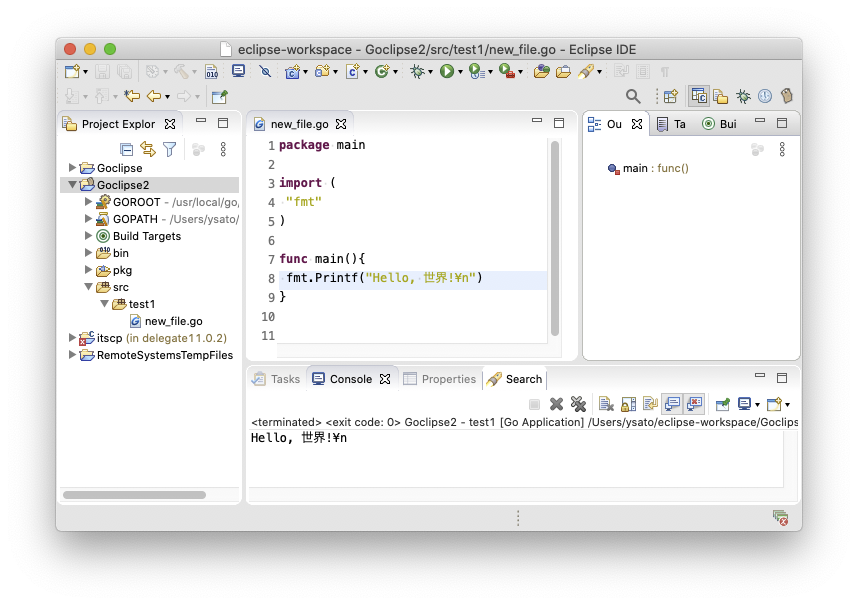This screenshot has height=605, width=858.
Task: Click the filter funnel icon in Project Explorer
Action: pos(170,149)
